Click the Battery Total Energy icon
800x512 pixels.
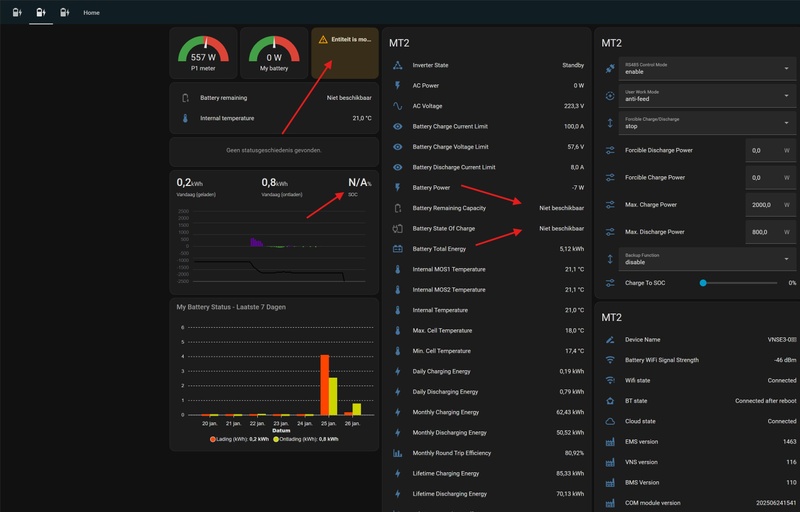[x=397, y=249]
